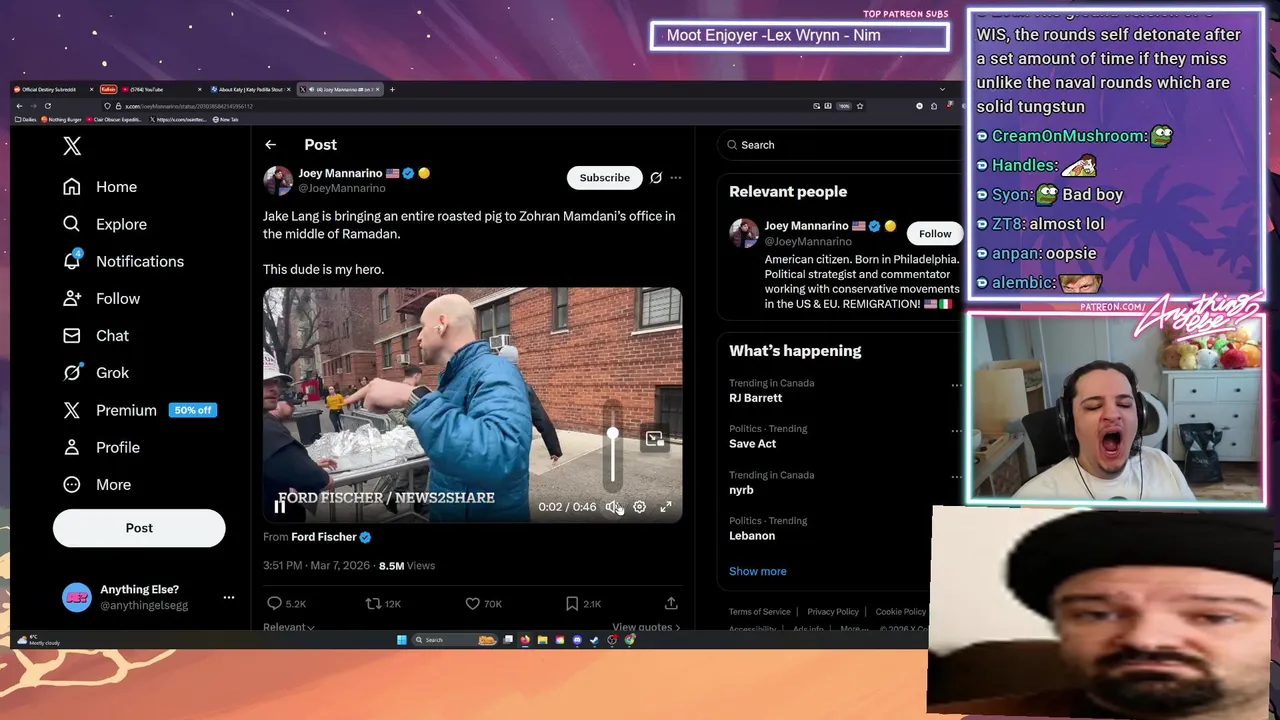
Task: Open the Windows Start menu
Action: [x=402, y=640]
